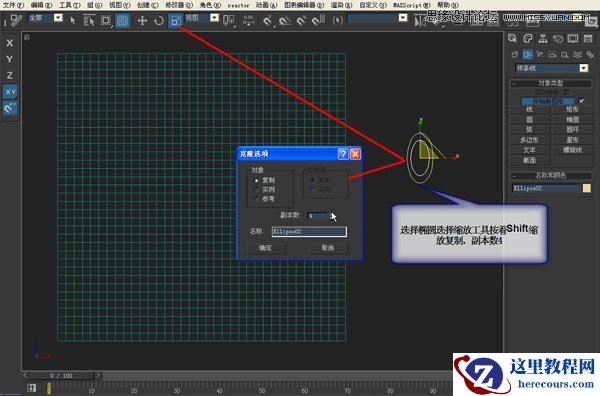The height and width of the screenshot is (396, 600).
Task: Restrict to X axis constraint
Action: coord(10,43)
